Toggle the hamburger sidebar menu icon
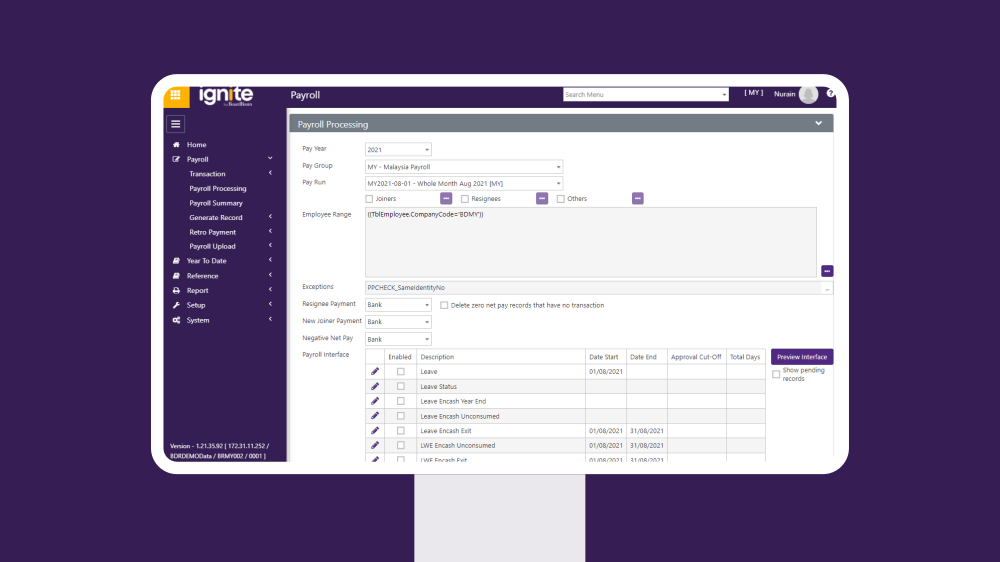1000x562 pixels. click(176, 124)
